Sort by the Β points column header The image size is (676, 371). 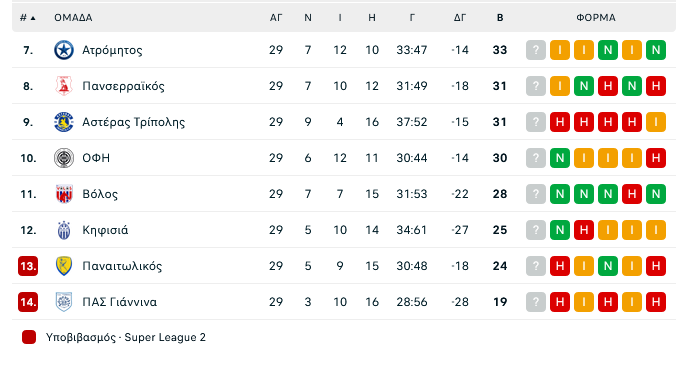500,18
